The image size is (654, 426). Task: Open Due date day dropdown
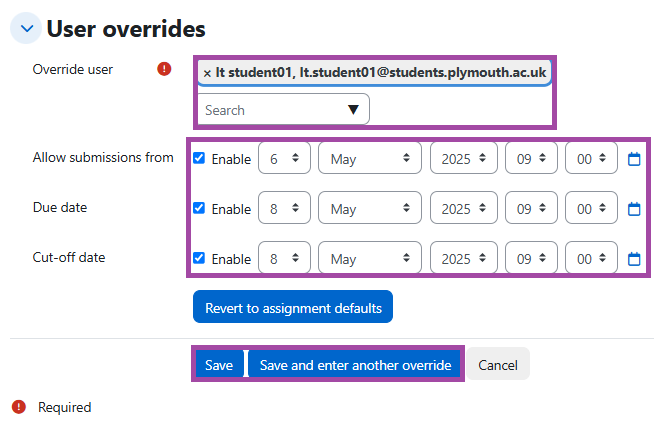[284, 208]
